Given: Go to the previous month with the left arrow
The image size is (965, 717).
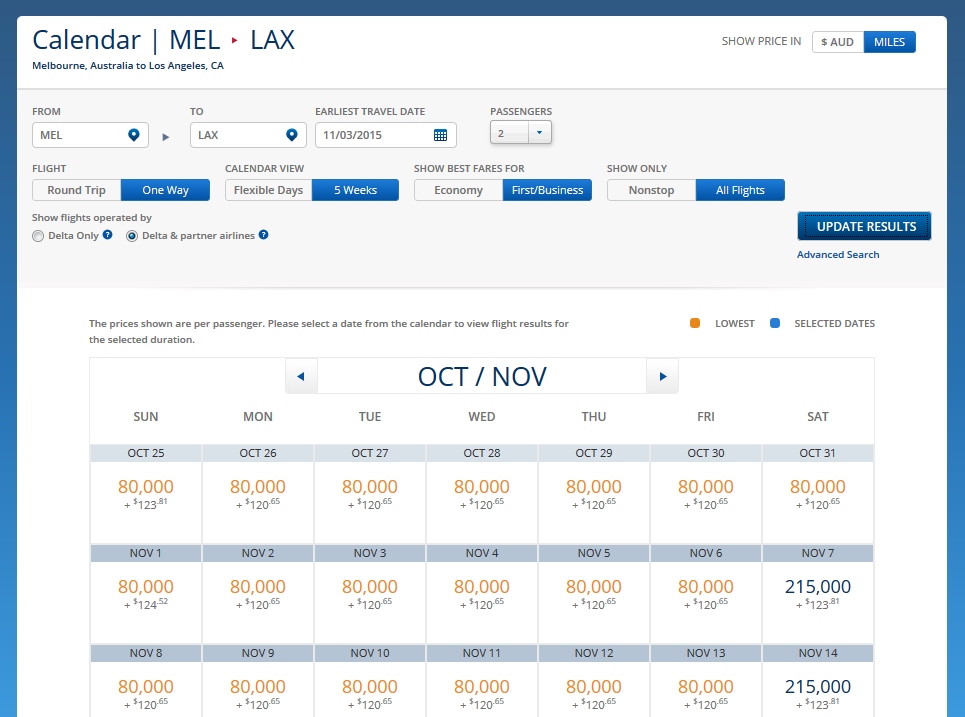Looking at the screenshot, I should coord(301,377).
